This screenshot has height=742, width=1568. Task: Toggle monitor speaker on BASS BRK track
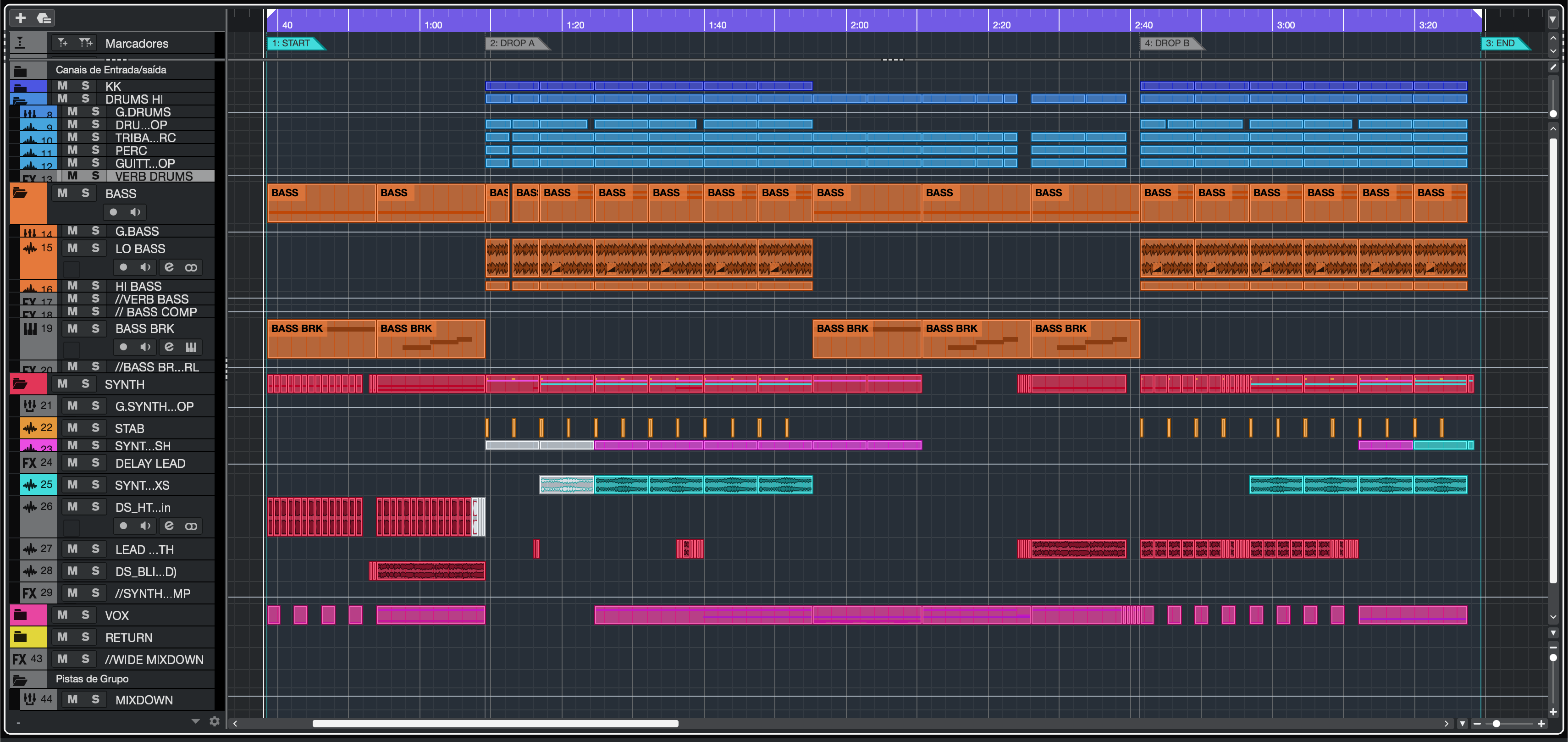(x=145, y=347)
